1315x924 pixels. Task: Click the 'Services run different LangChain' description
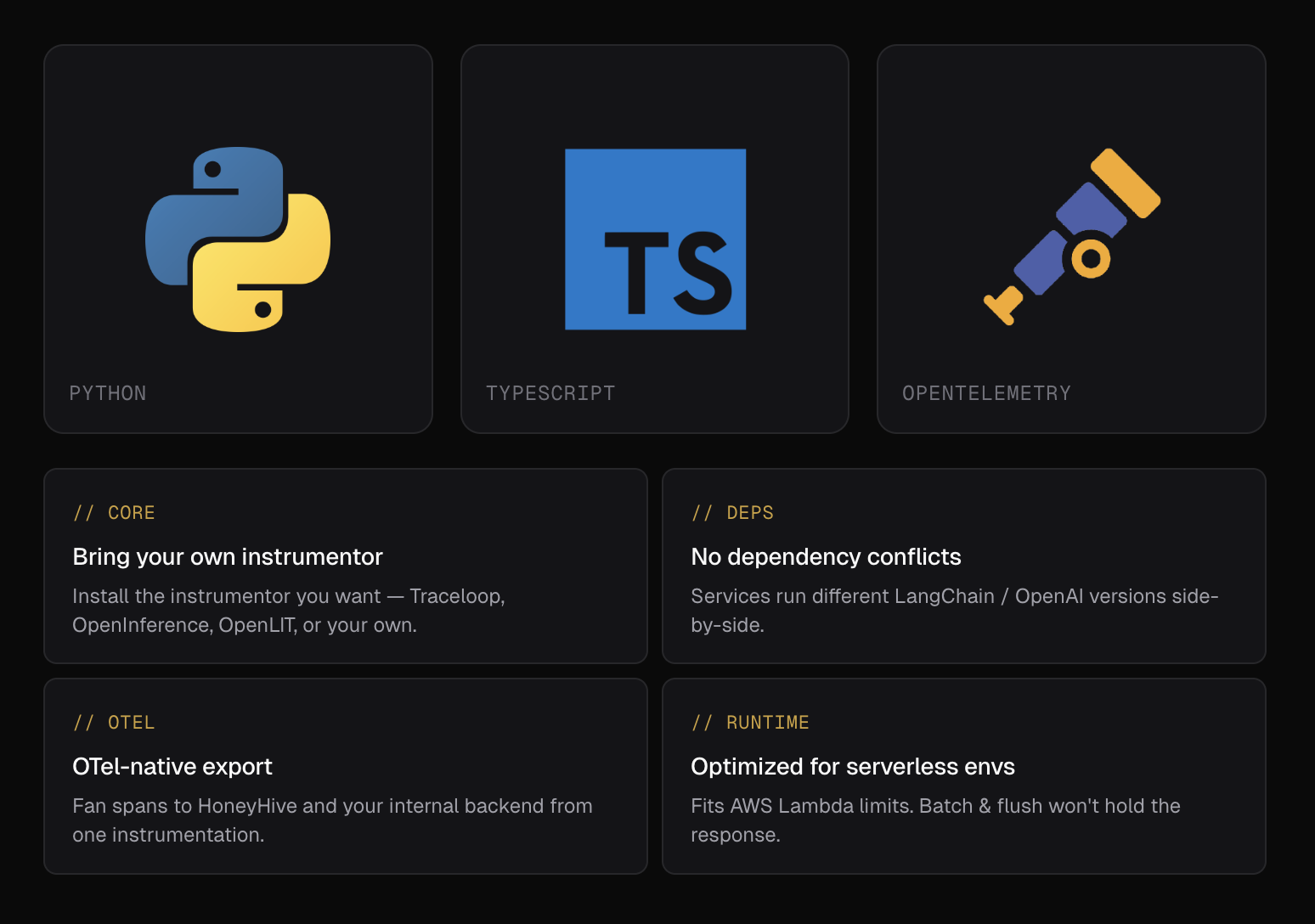click(x=955, y=611)
